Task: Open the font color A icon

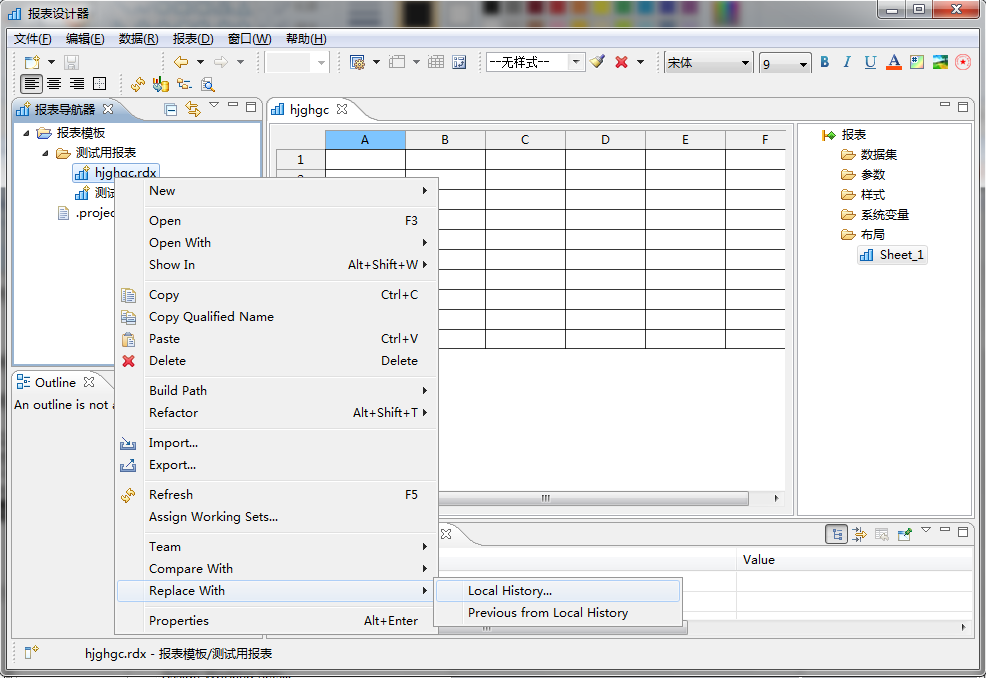Action: point(894,62)
